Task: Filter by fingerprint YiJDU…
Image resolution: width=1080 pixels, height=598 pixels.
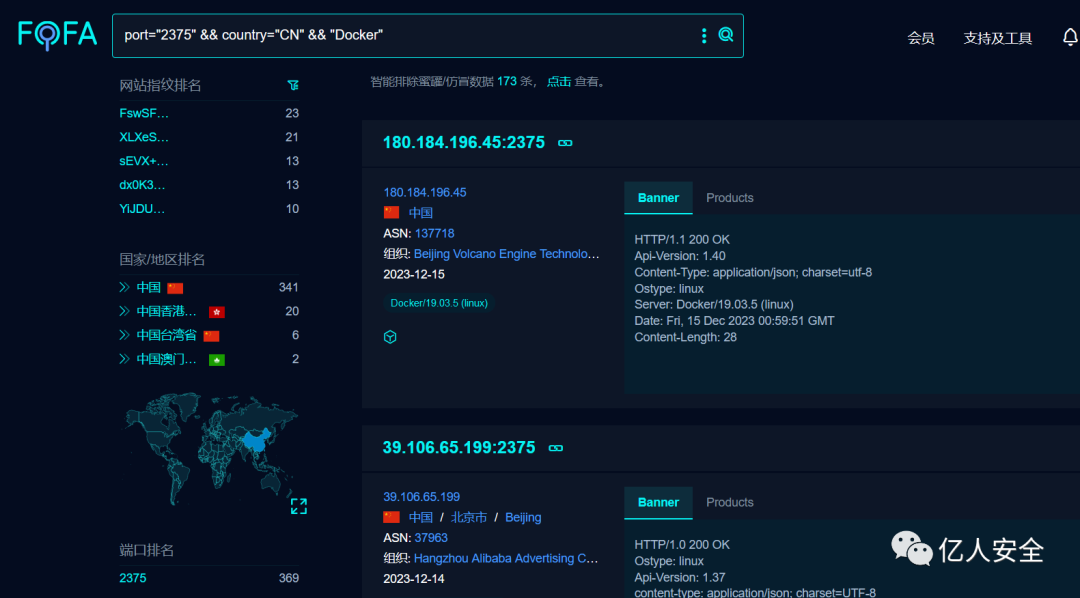Action: point(142,209)
